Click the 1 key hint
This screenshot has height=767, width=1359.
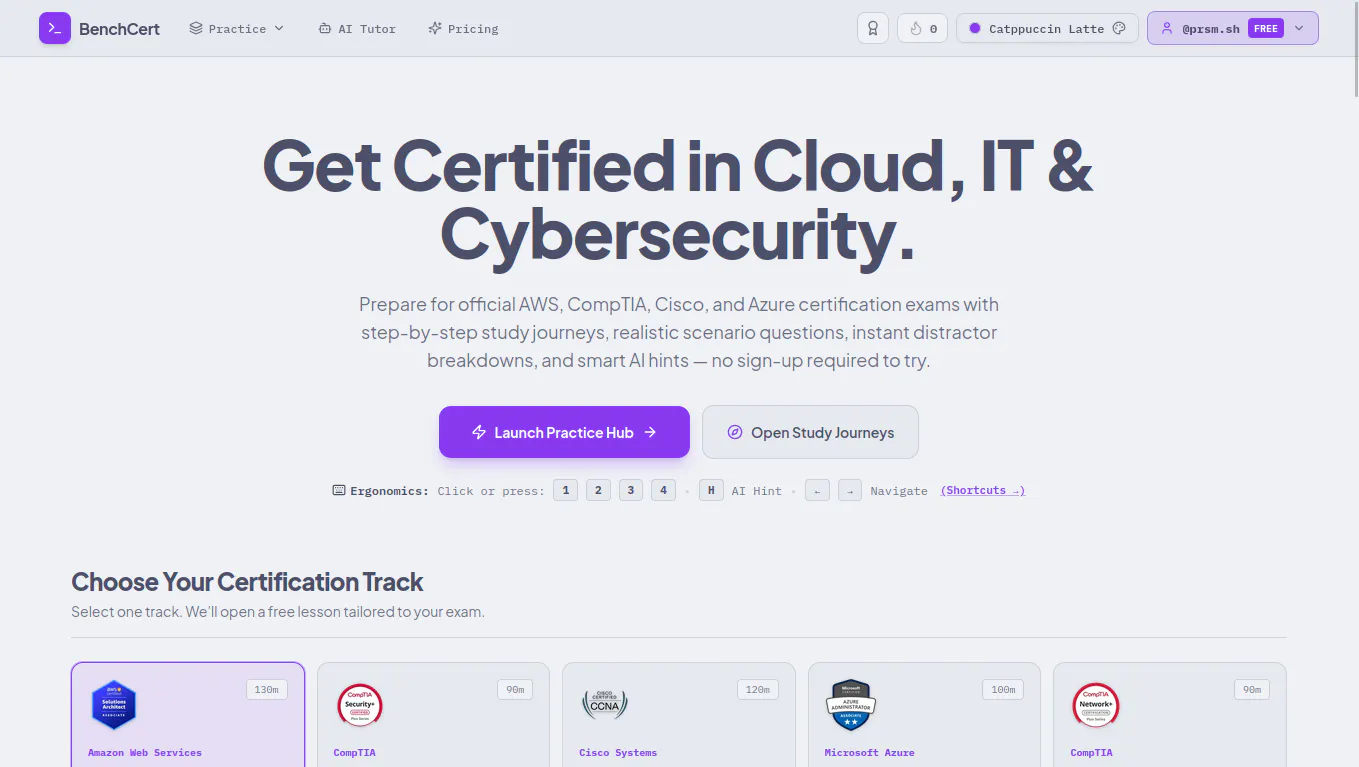pyautogui.click(x=565, y=490)
